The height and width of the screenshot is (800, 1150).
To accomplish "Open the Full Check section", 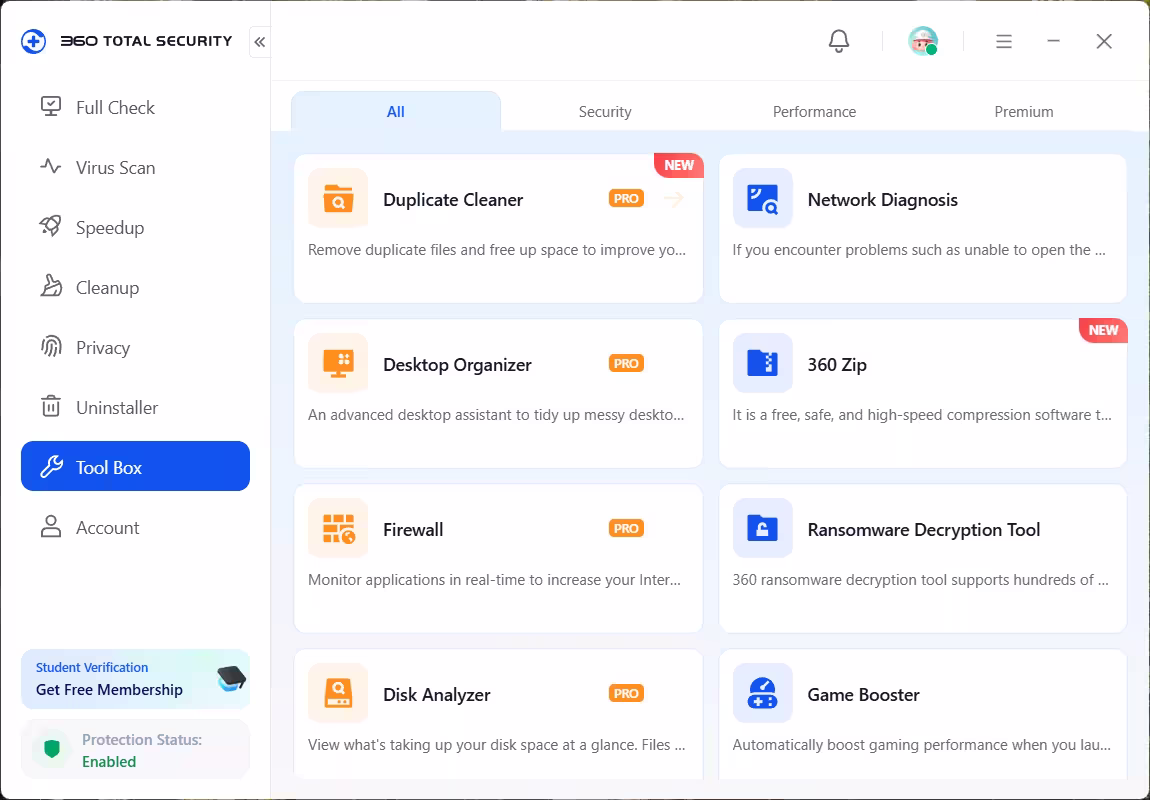I will point(135,107).
